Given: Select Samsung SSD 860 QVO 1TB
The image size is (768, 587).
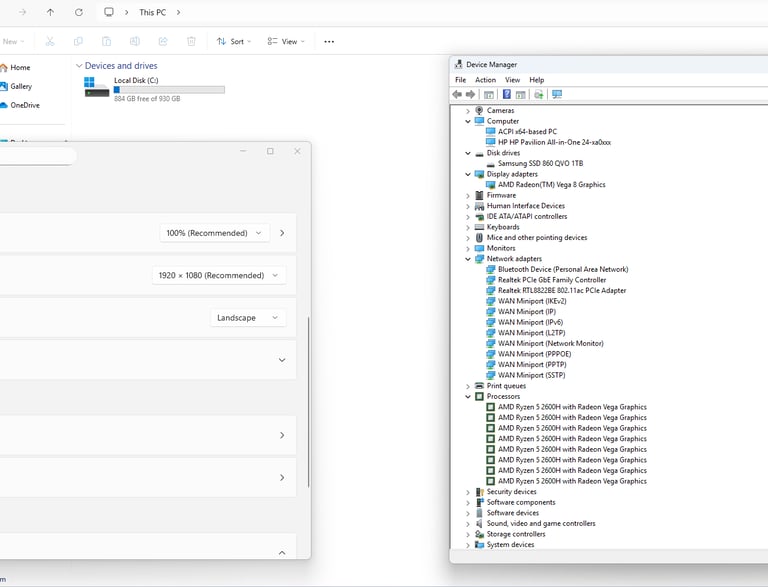Looking at the screenshot, I should point(540,164).
